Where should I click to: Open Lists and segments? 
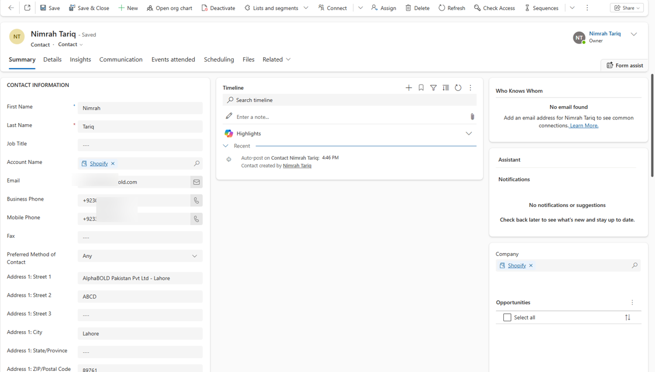click(x=271, y=8)
